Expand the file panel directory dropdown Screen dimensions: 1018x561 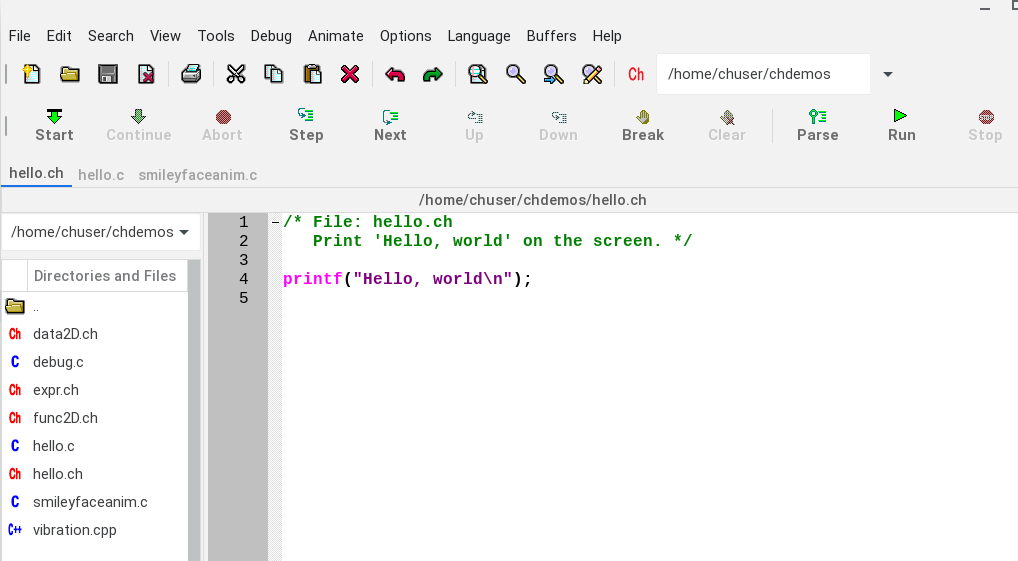tap(184, 232)
